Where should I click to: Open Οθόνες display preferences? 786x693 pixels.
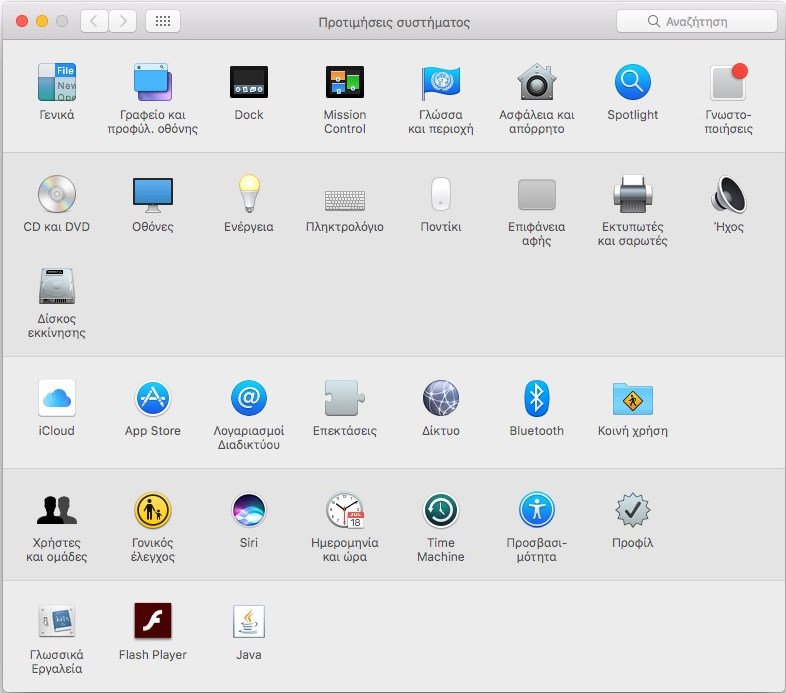tap(153, 194)
